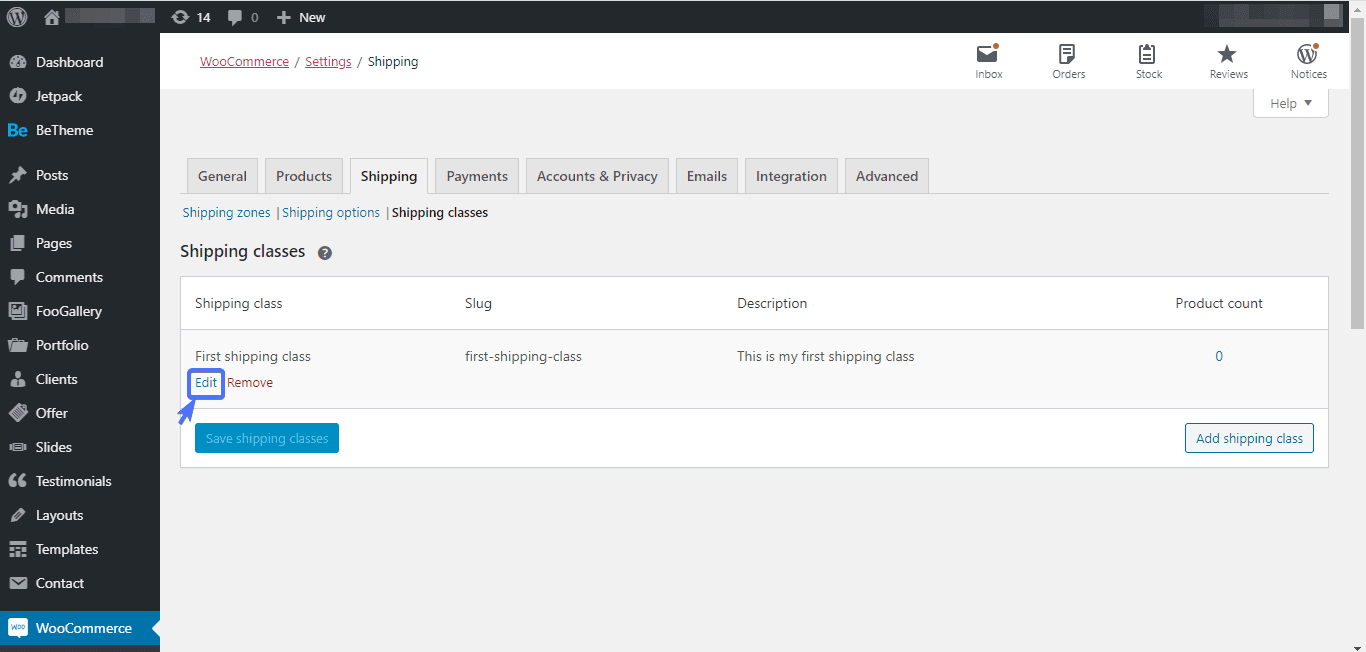Click Save shipping classes button
Screen dimensions: 1366x652
pos(267,438)
